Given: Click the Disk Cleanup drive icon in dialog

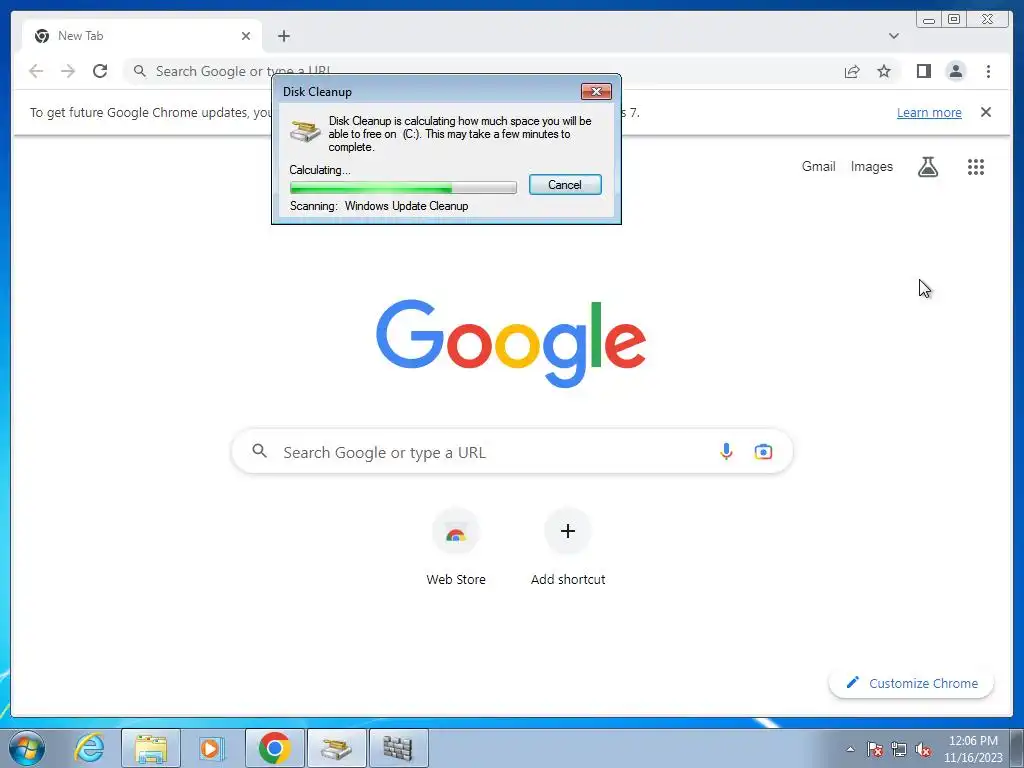Looking at the screenshot, I should (305, 130).
